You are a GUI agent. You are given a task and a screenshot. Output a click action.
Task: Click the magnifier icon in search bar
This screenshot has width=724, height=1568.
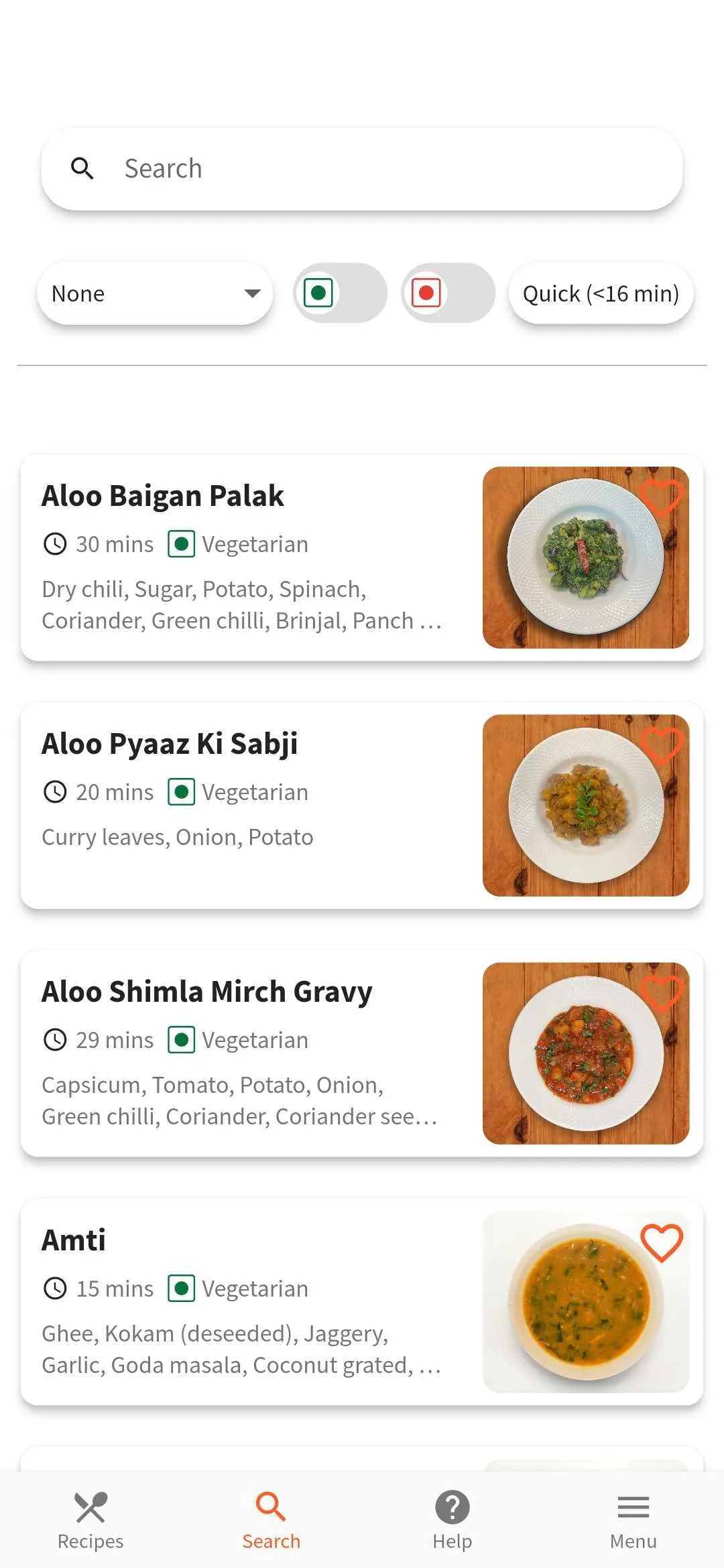tap(82, 168)
